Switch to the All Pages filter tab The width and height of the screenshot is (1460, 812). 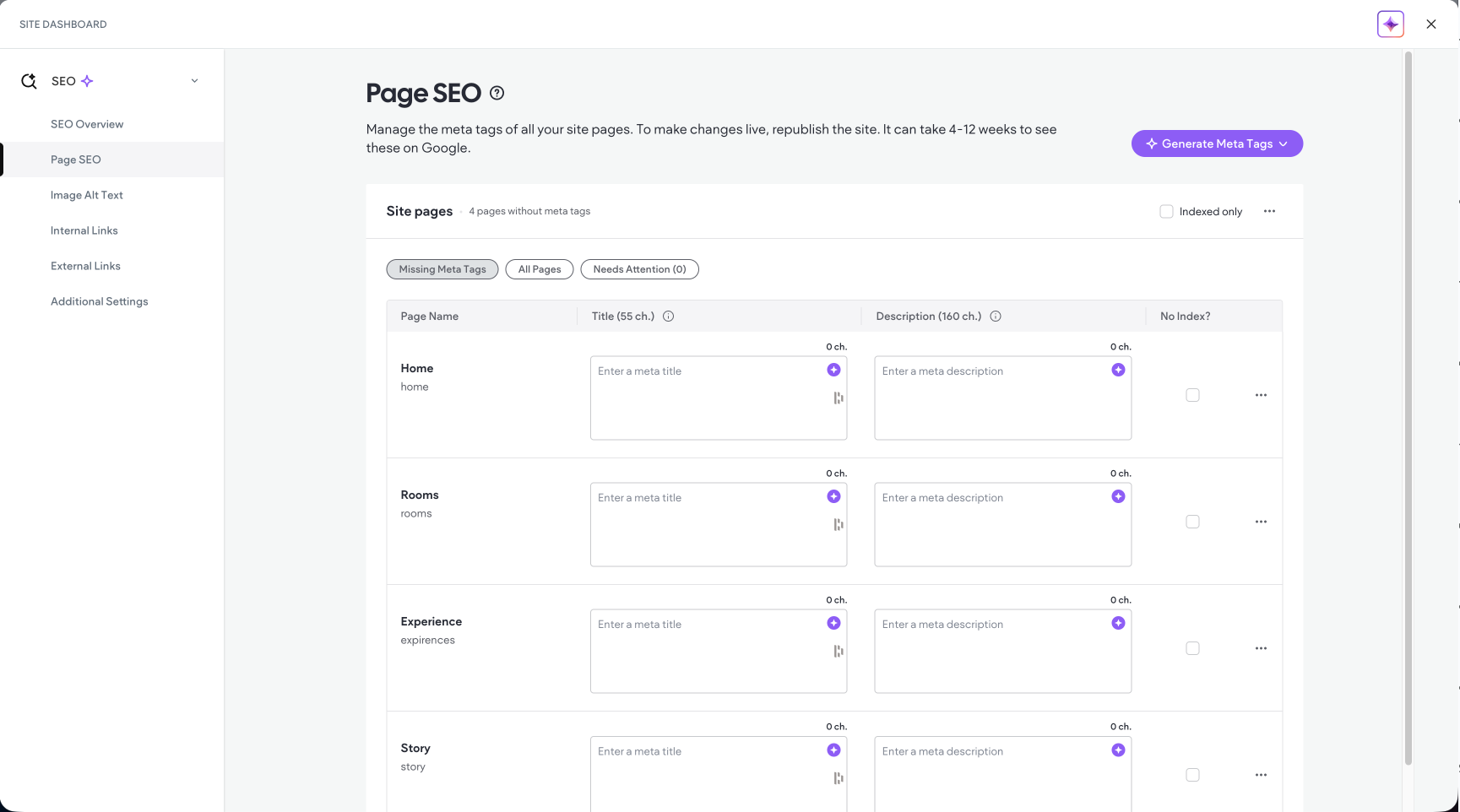(539, 268)
